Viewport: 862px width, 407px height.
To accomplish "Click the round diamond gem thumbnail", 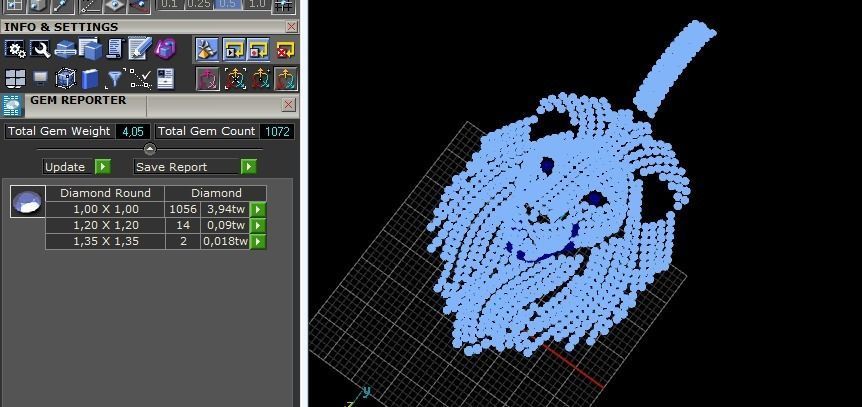I will pyautogui.click(x=27, y=201).
